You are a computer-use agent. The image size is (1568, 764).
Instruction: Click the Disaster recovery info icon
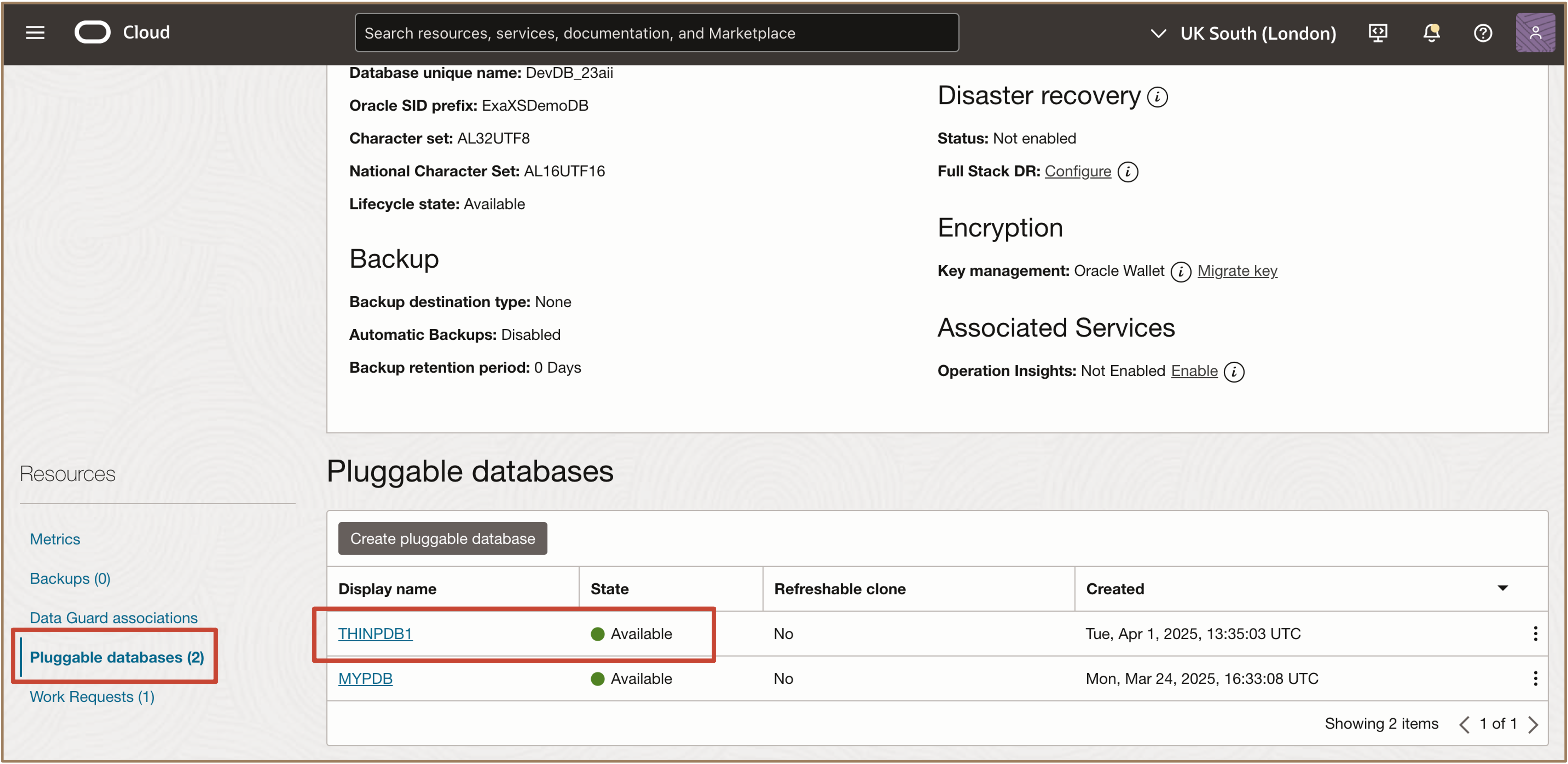(x=1157, y=97)
